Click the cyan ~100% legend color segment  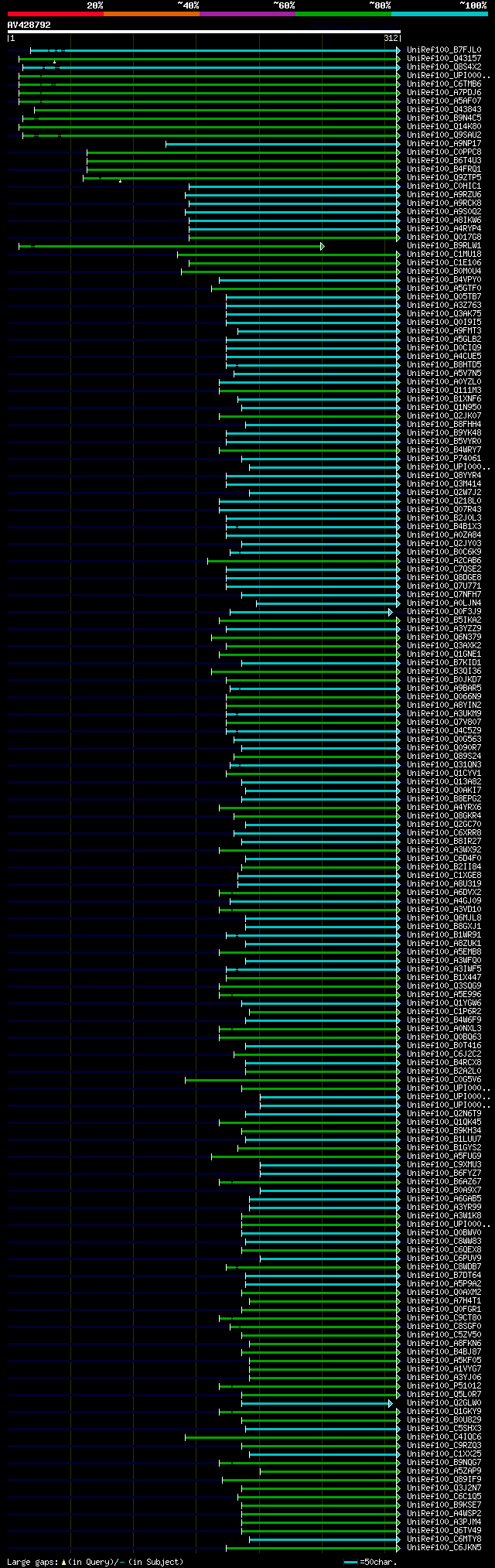tap(439, 14)
